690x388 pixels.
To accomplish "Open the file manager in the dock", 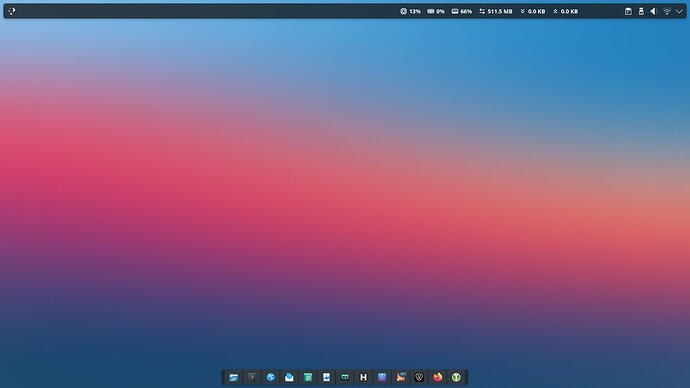I will click(234, 377).
